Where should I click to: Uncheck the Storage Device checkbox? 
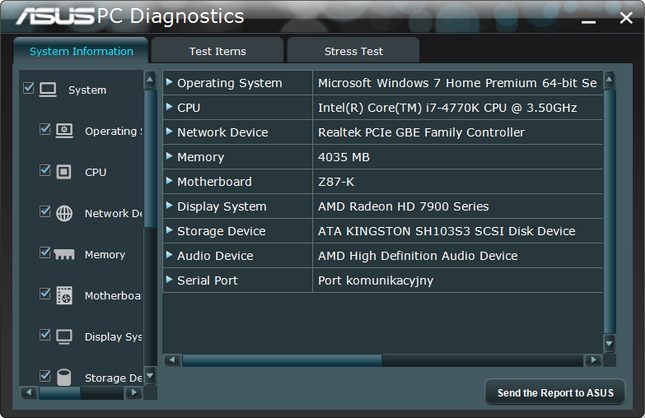(x=45, y=376)
